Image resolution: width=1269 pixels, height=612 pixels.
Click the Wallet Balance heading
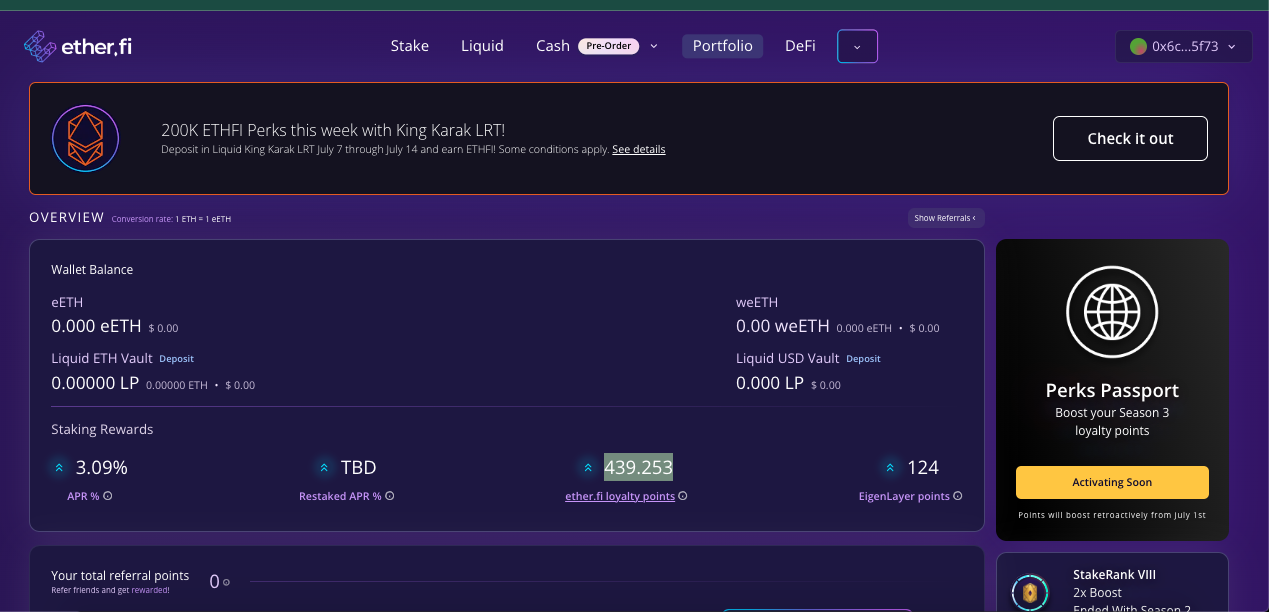tap(92, 270)
